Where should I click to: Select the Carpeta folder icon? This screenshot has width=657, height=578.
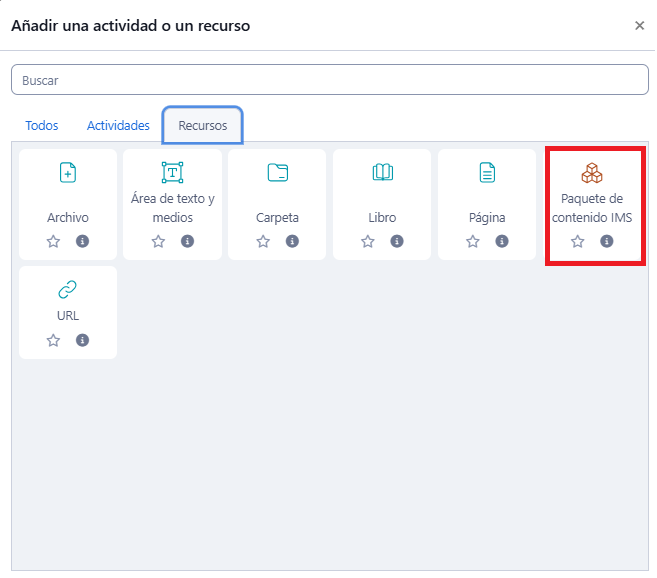coord(277,173)
